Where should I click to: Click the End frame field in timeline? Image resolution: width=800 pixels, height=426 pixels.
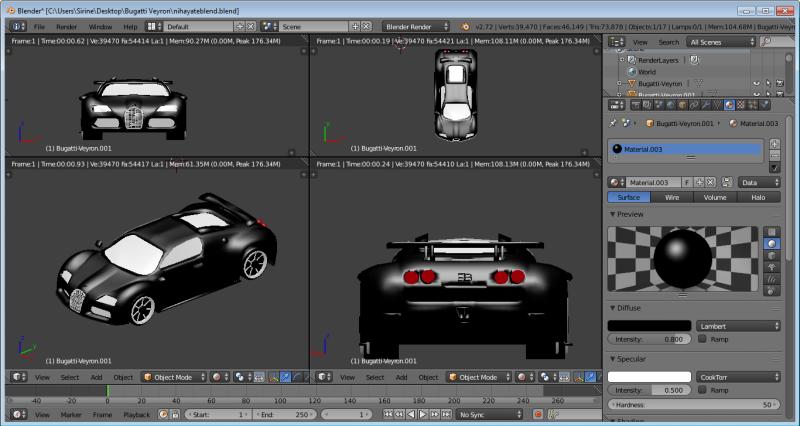(286, 414)
